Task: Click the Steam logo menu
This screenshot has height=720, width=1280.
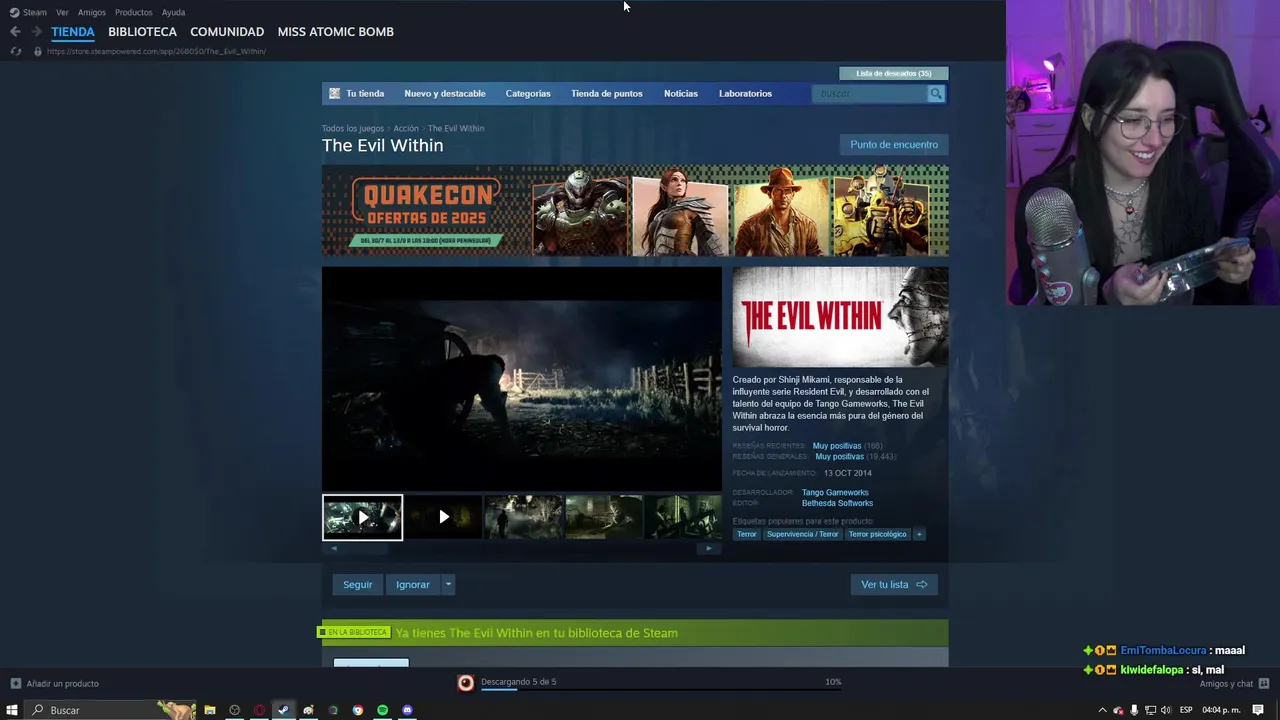Action: (14, 12)
